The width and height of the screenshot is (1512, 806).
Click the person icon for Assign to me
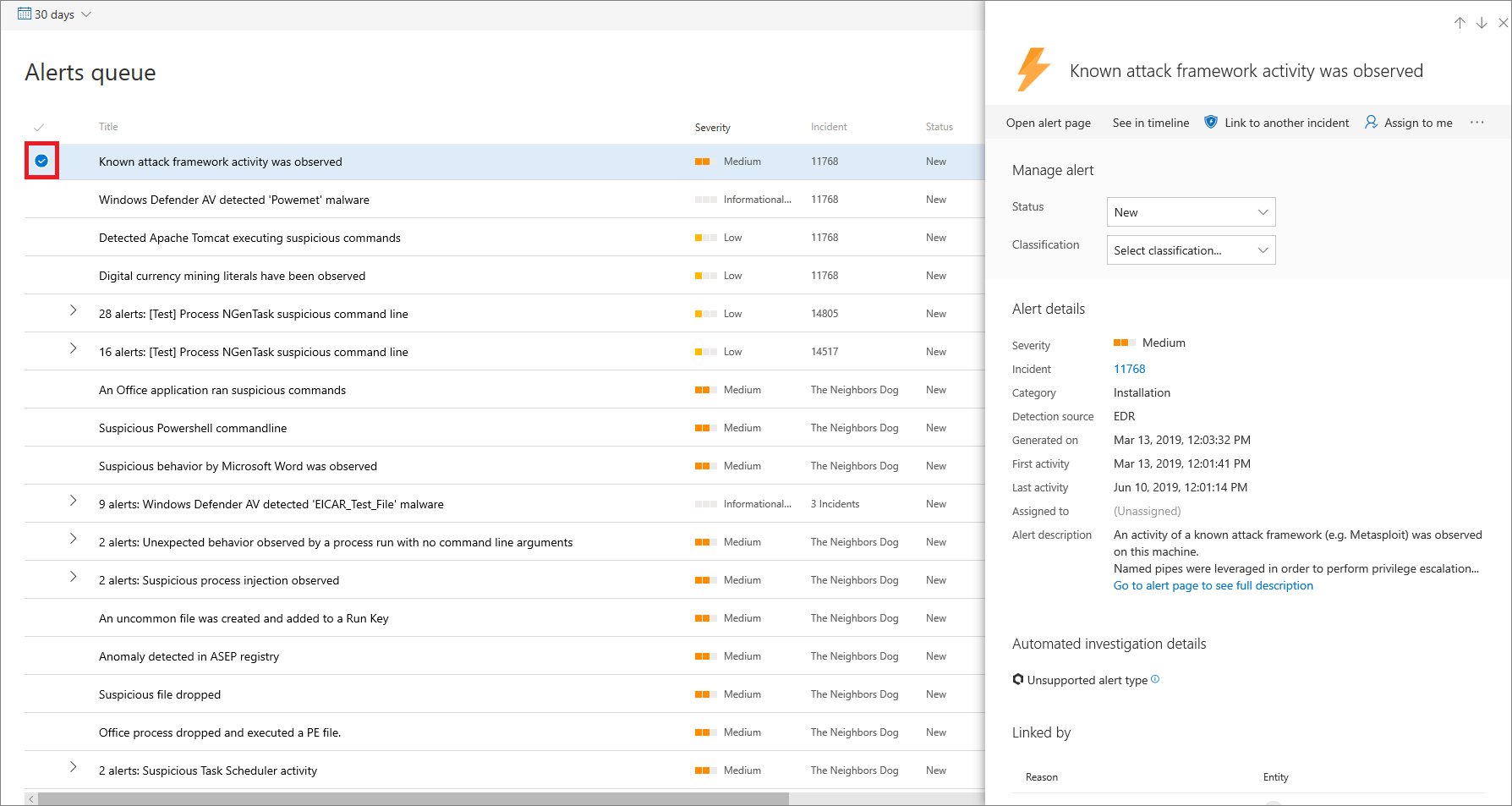point(1371,123)
